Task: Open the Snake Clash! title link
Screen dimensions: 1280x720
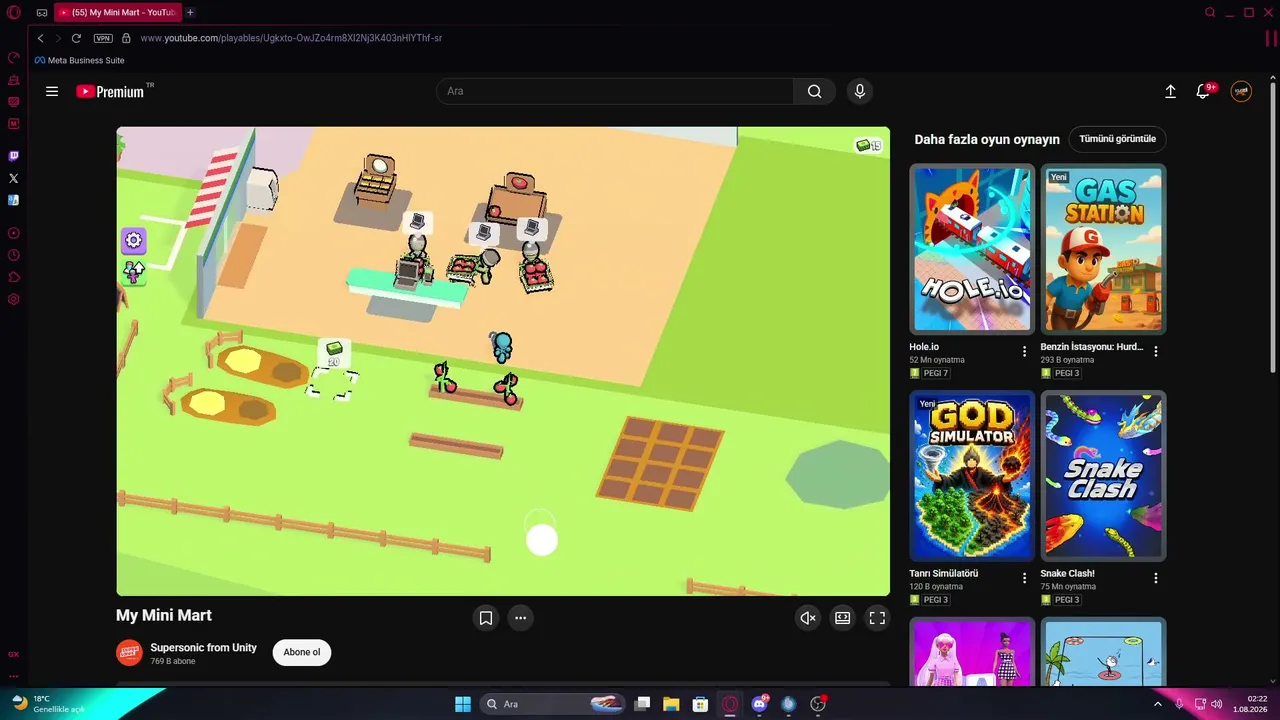Action: [x=1068, y=574]
